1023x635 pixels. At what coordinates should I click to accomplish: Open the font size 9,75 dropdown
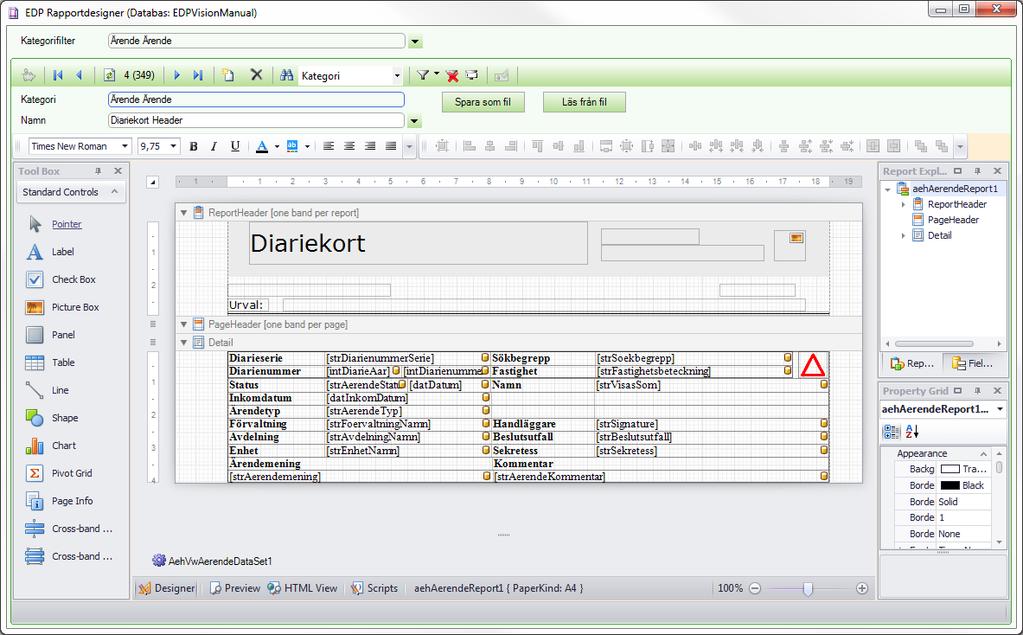pyautogui.click(x=174, y=146)
